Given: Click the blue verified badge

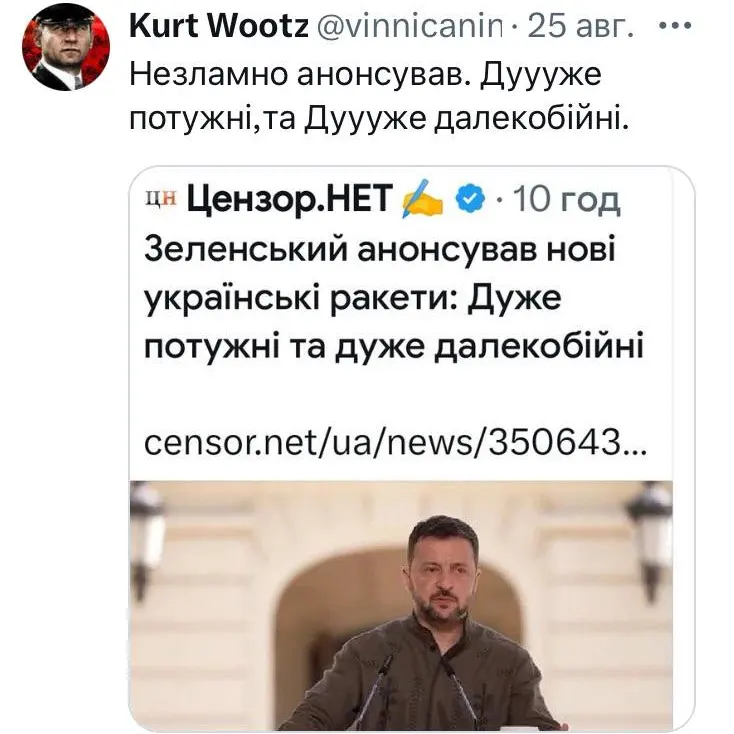Looking at the screenshot, I should (x=470, y=199).
